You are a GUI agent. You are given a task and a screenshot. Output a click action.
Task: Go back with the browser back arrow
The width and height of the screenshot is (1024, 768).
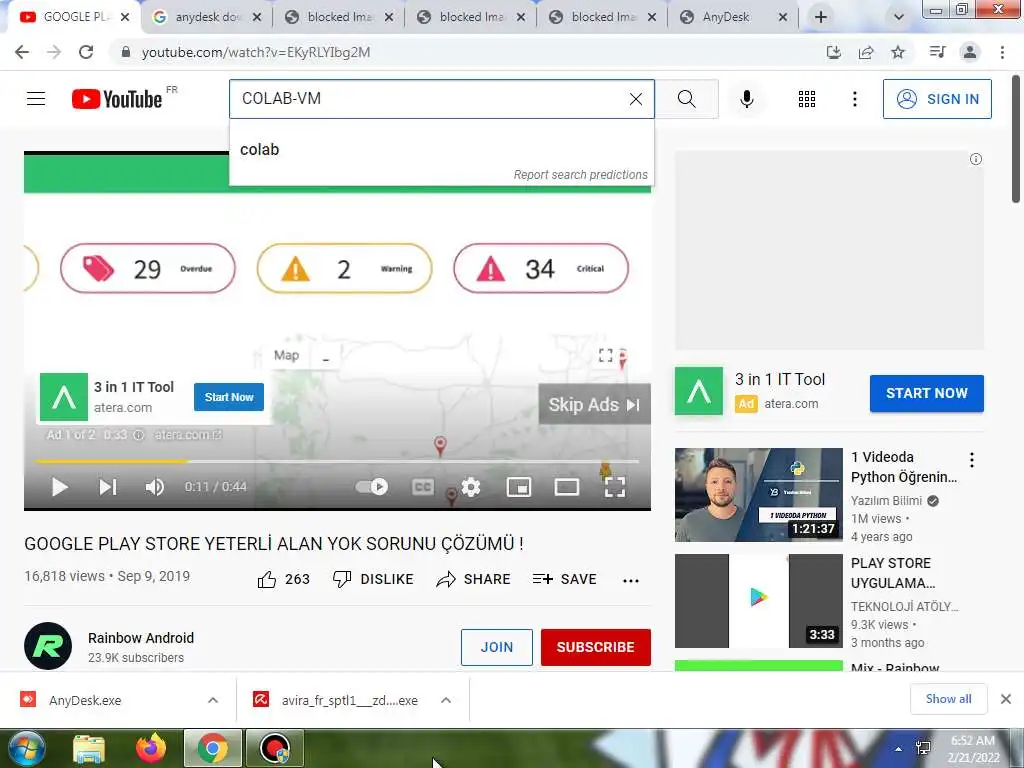pos(22,52)
